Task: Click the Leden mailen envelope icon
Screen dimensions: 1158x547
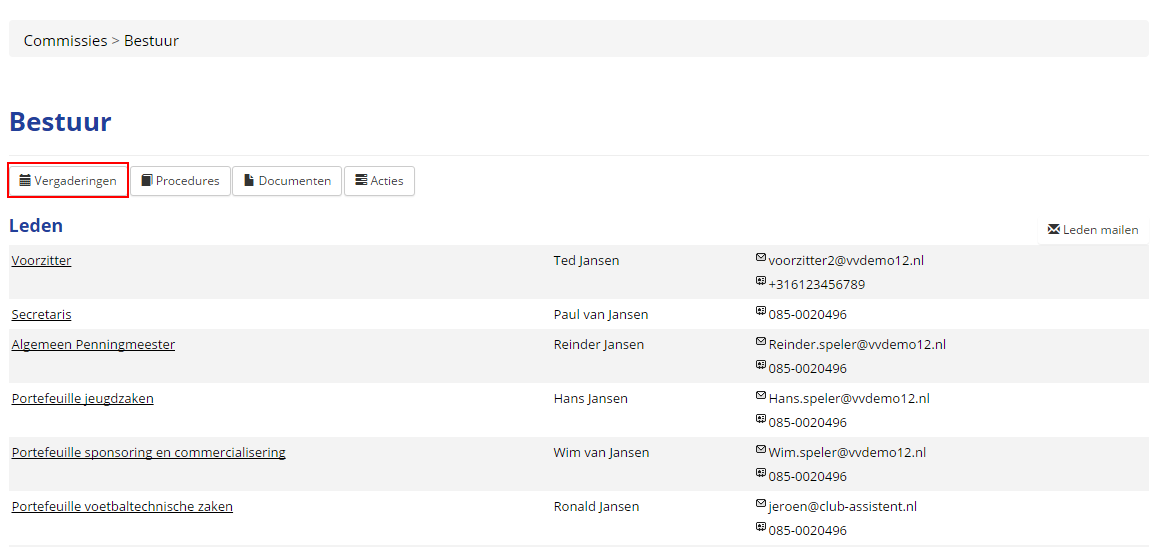Action: 1053,229
